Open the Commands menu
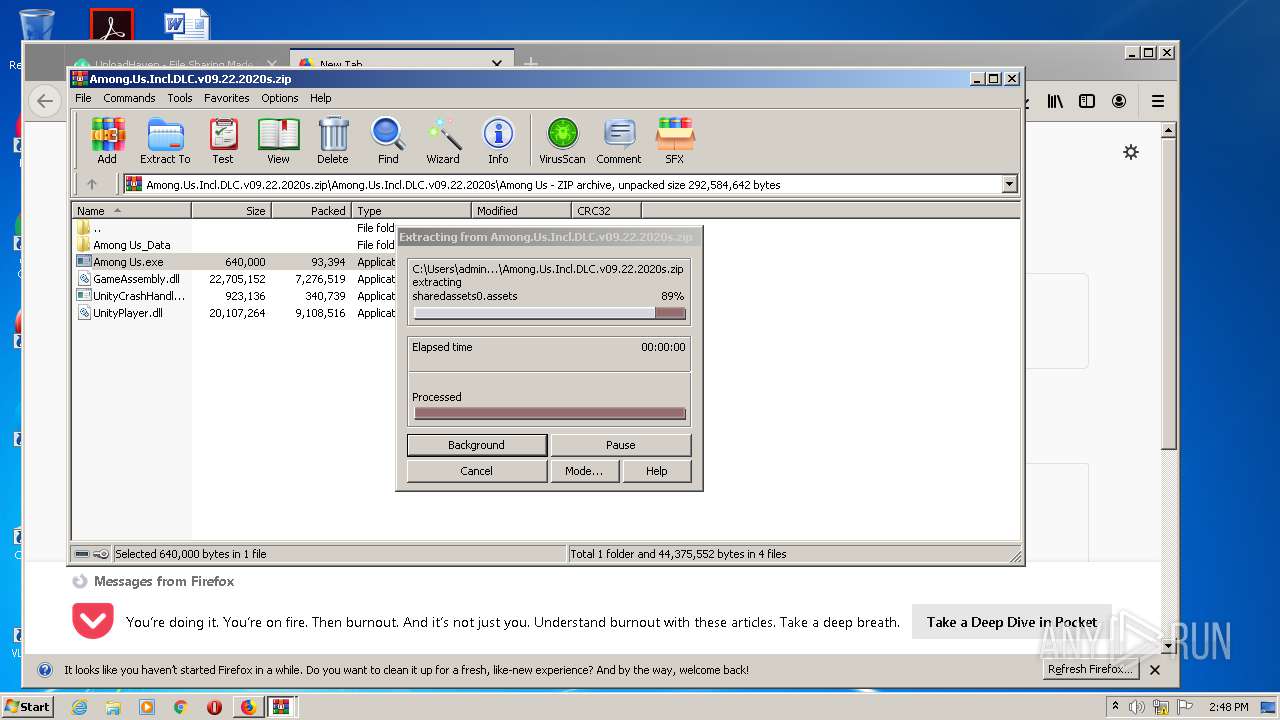 pyautogui.click(x=129, y=98)
